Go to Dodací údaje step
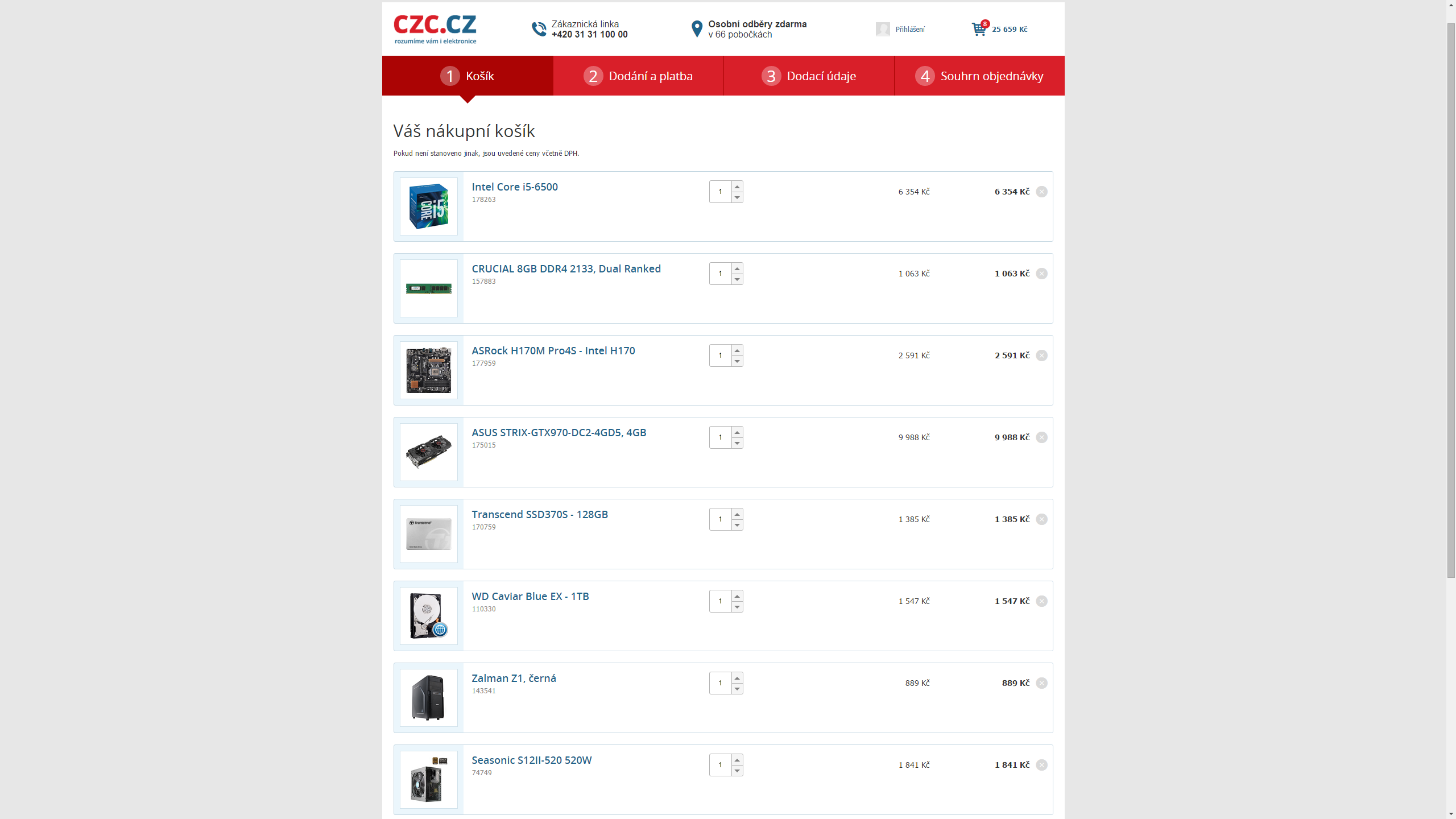 click(809, 76)
